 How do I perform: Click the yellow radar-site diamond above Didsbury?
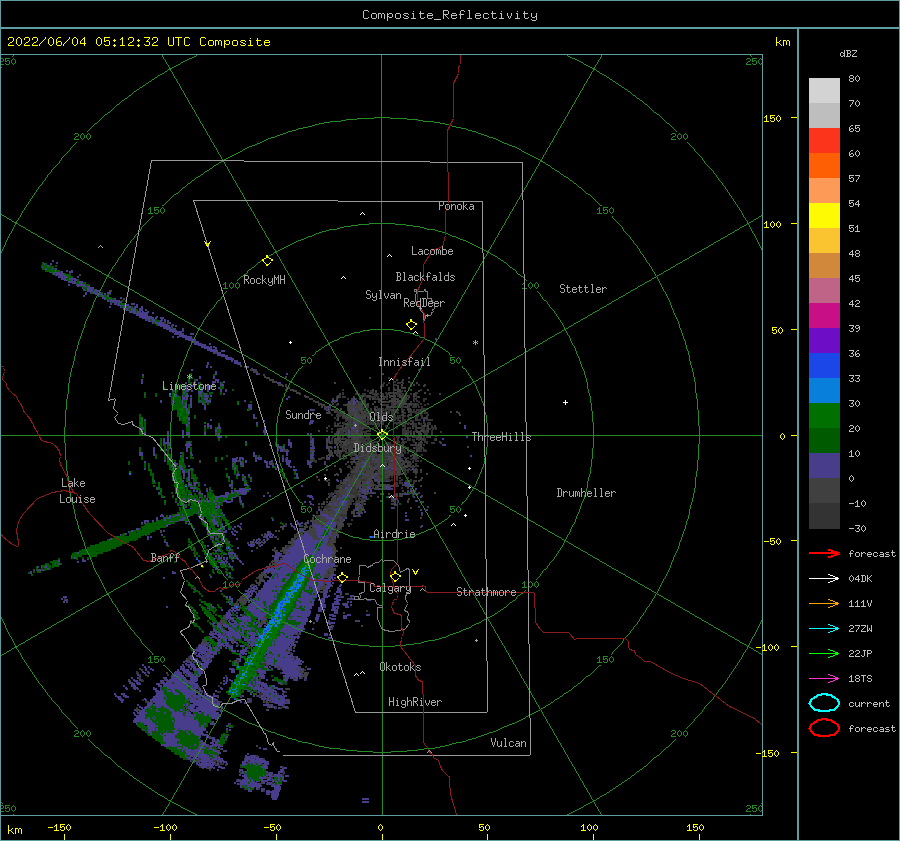point(382,435)
